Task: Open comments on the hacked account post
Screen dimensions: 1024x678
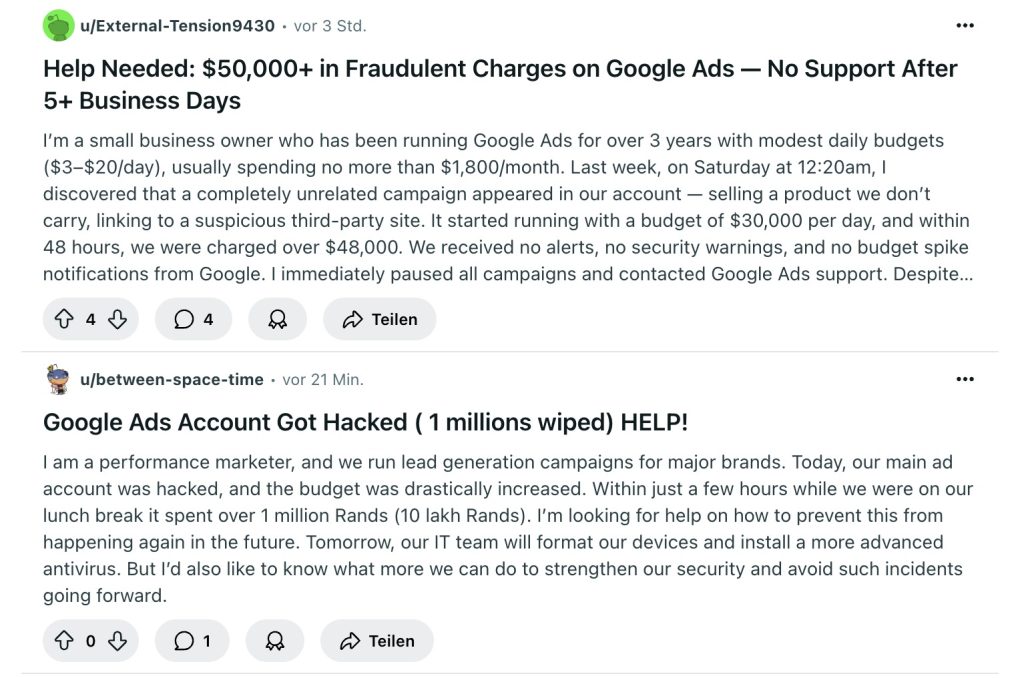Action: pyautogui.click(x=192, y=641)
